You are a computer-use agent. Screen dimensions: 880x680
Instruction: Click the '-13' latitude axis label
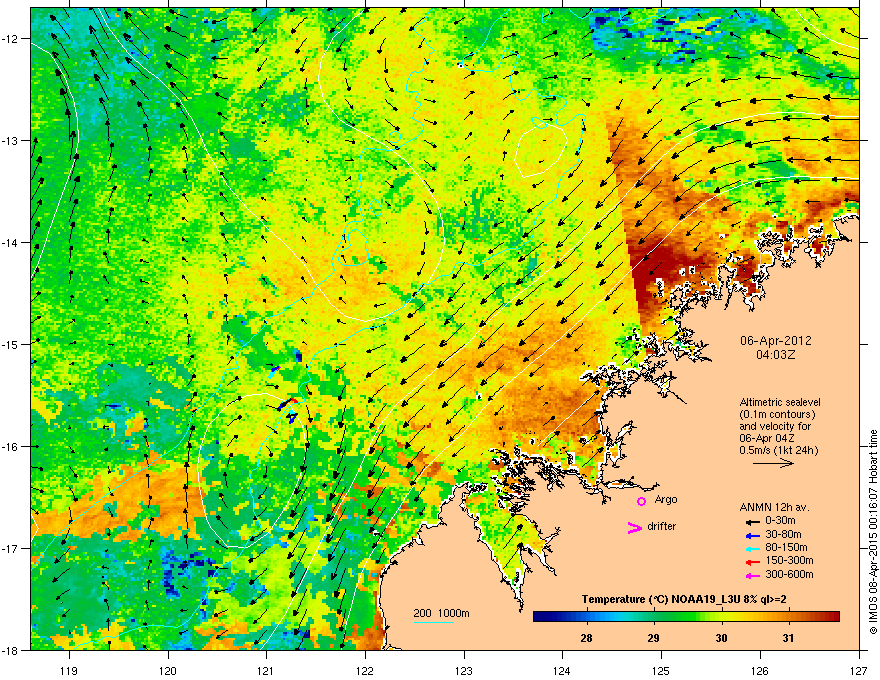[x=10, y=140]
